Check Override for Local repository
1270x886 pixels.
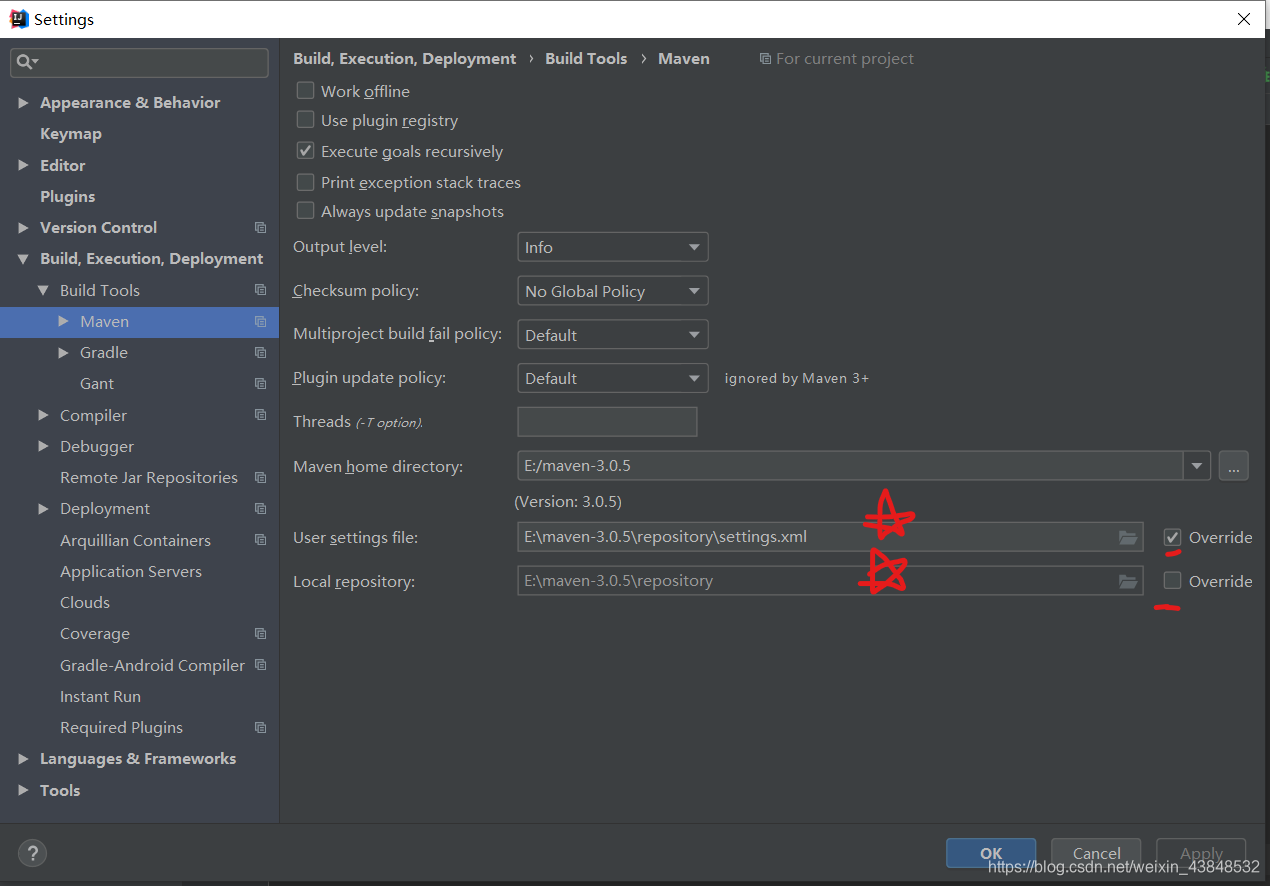tap(1173, 580)
